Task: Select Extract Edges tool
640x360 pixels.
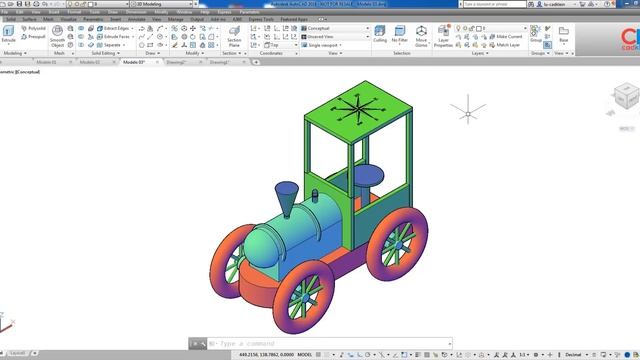Action: pyautogui.click(x=113, y=29)
